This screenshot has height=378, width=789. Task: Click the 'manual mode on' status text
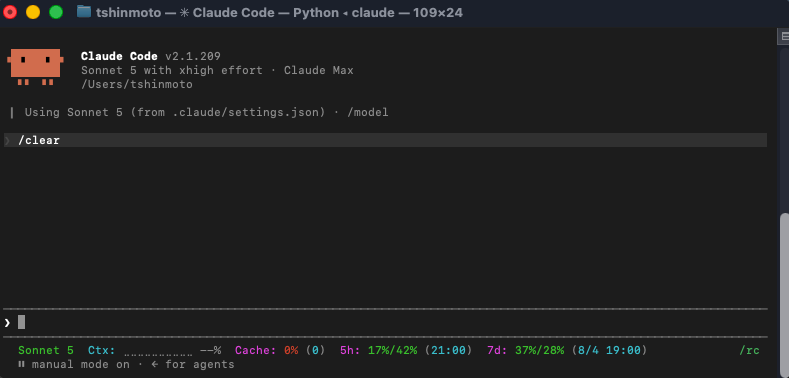[81, 364]
